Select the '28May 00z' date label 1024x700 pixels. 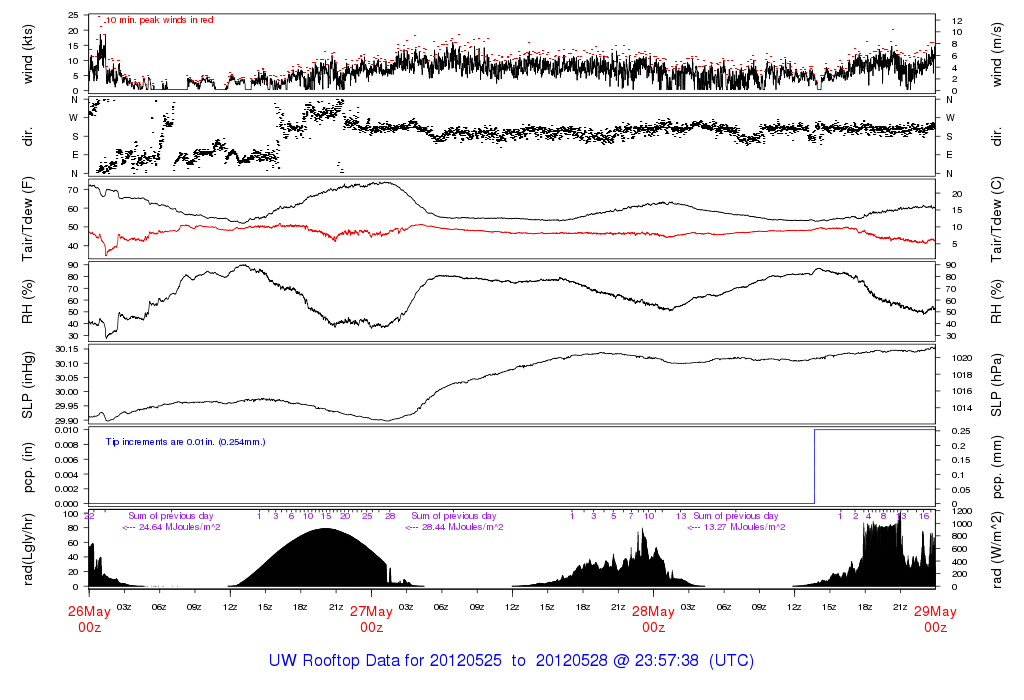click(x=653, y=619)
